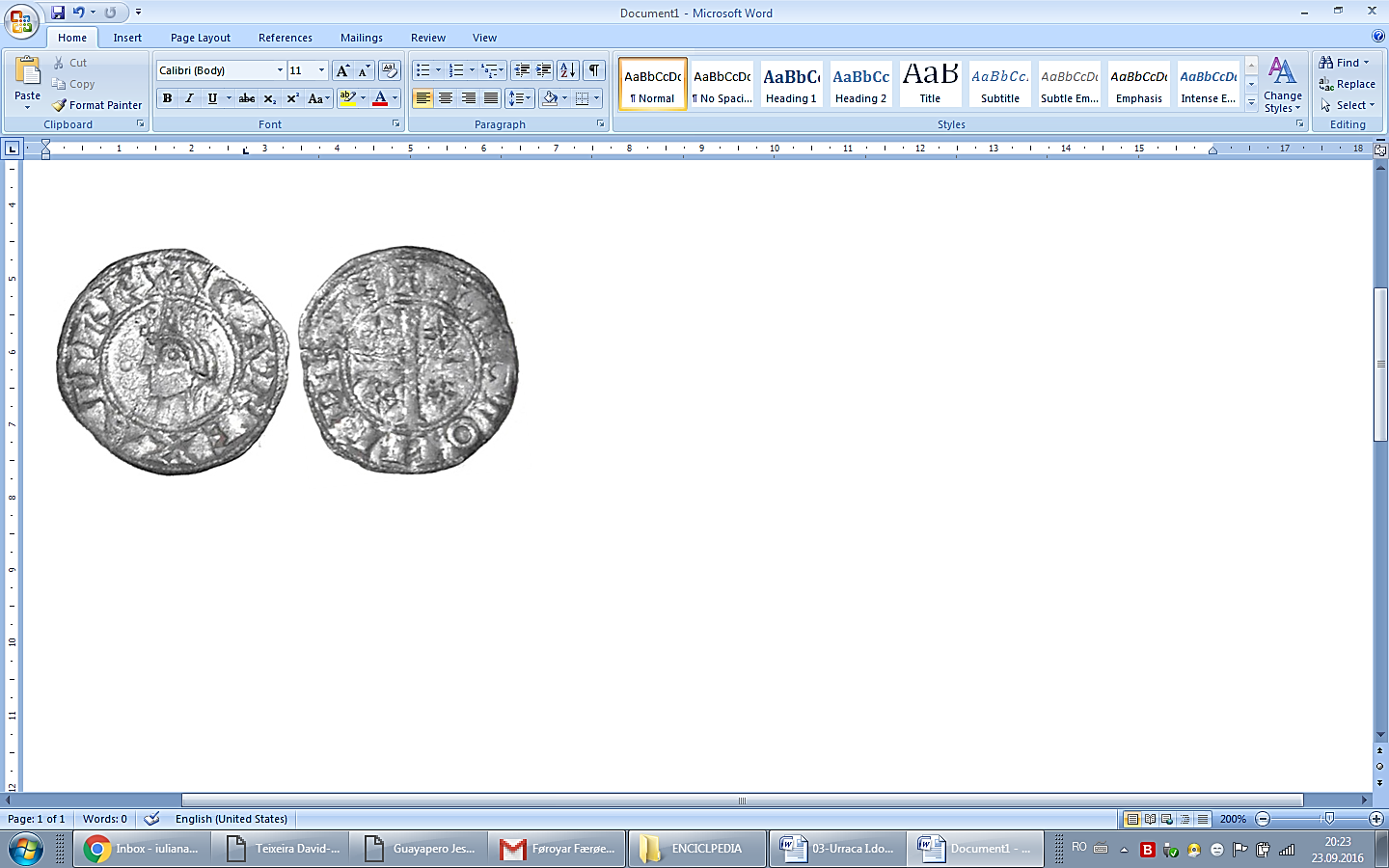Click the Clear Formatting eraser icon

click(x=390, y=70)
